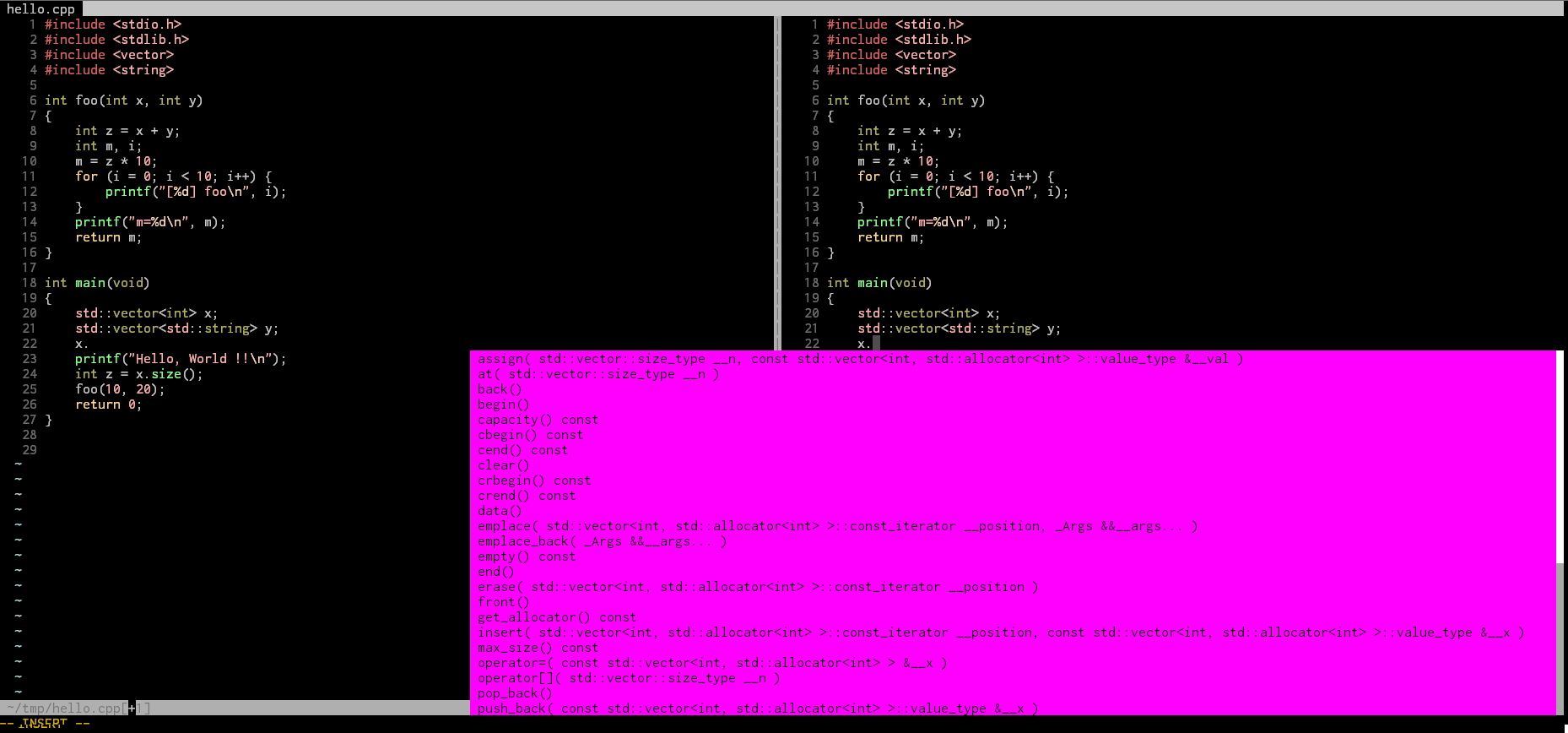1568x733 pixels.
Task: Pick get_allocator() const completion
Action: [x=1013, y=617]
